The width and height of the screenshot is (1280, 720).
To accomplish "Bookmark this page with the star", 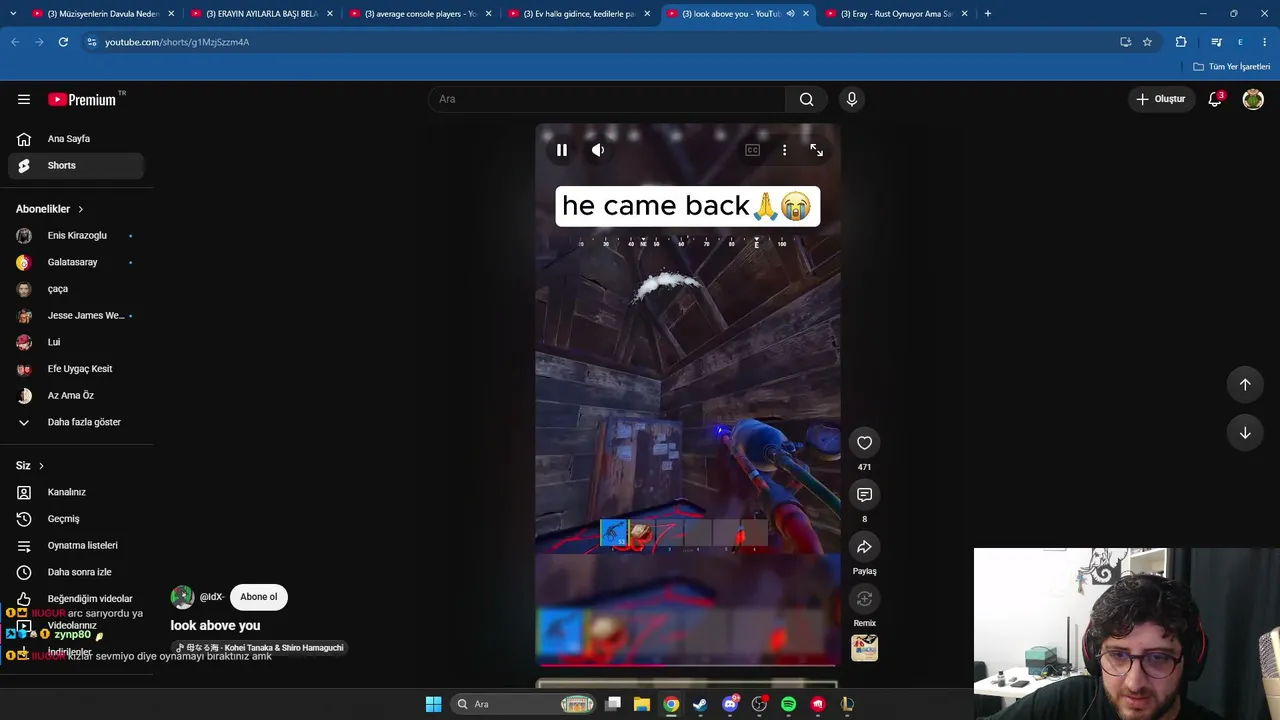I will 1147,42.
